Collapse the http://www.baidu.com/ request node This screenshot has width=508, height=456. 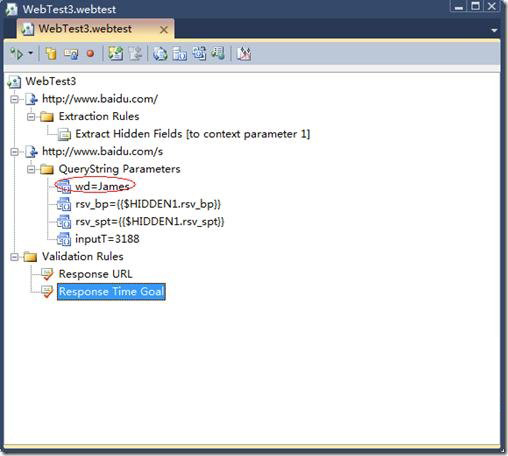(14, 99)
